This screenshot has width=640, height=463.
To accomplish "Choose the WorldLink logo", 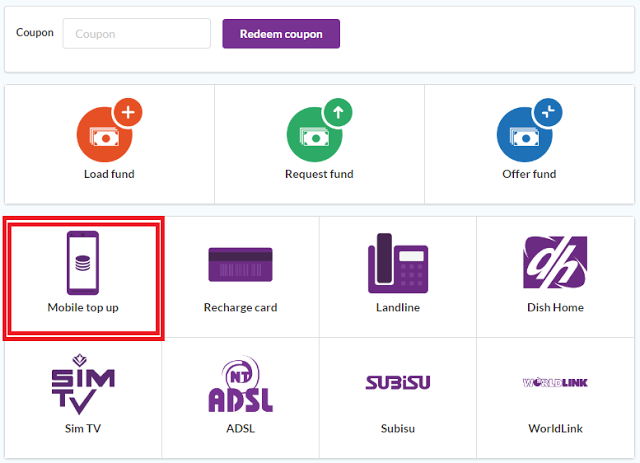I will [x=554, y=383].
